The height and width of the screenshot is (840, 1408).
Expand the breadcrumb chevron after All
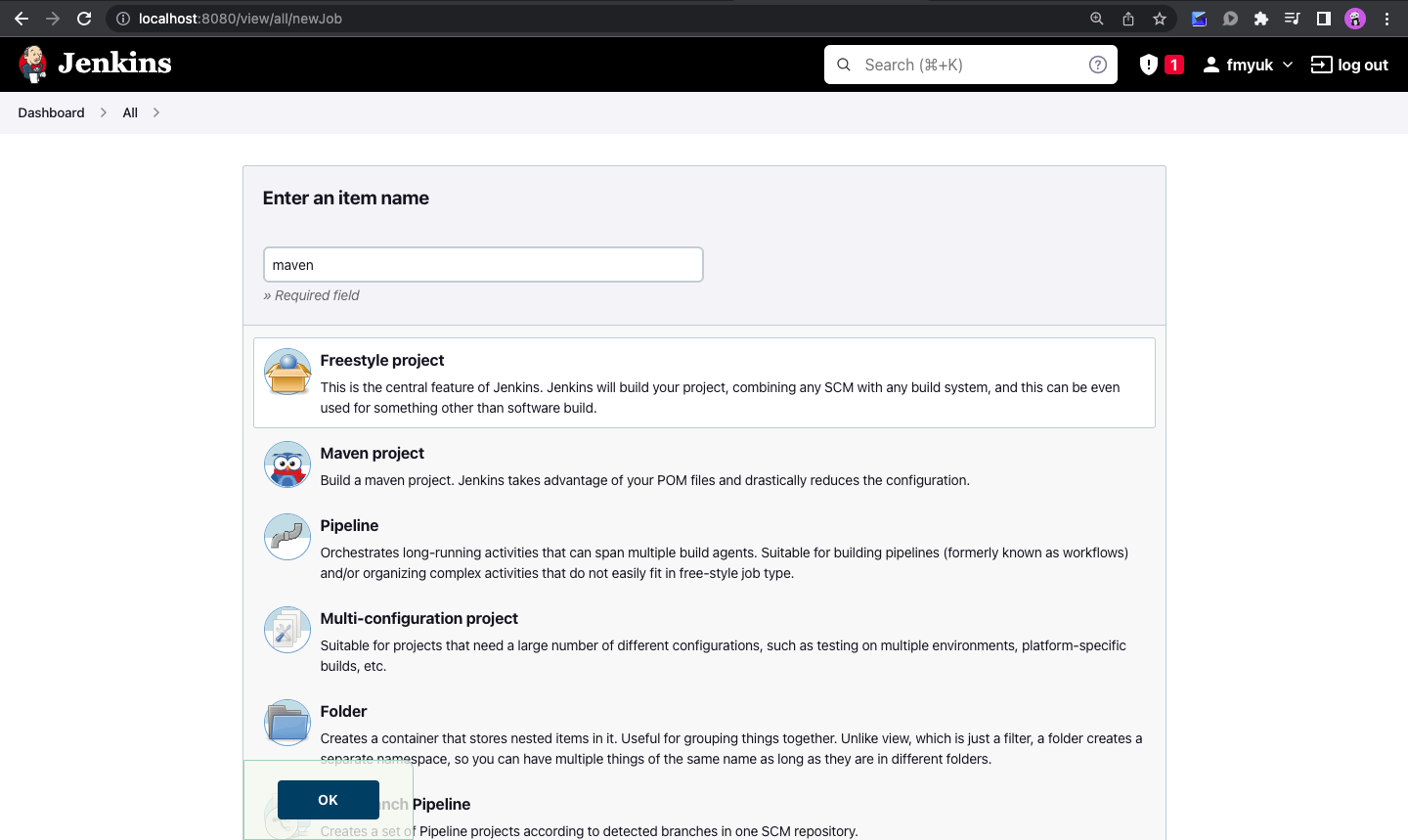coord(154,112)
